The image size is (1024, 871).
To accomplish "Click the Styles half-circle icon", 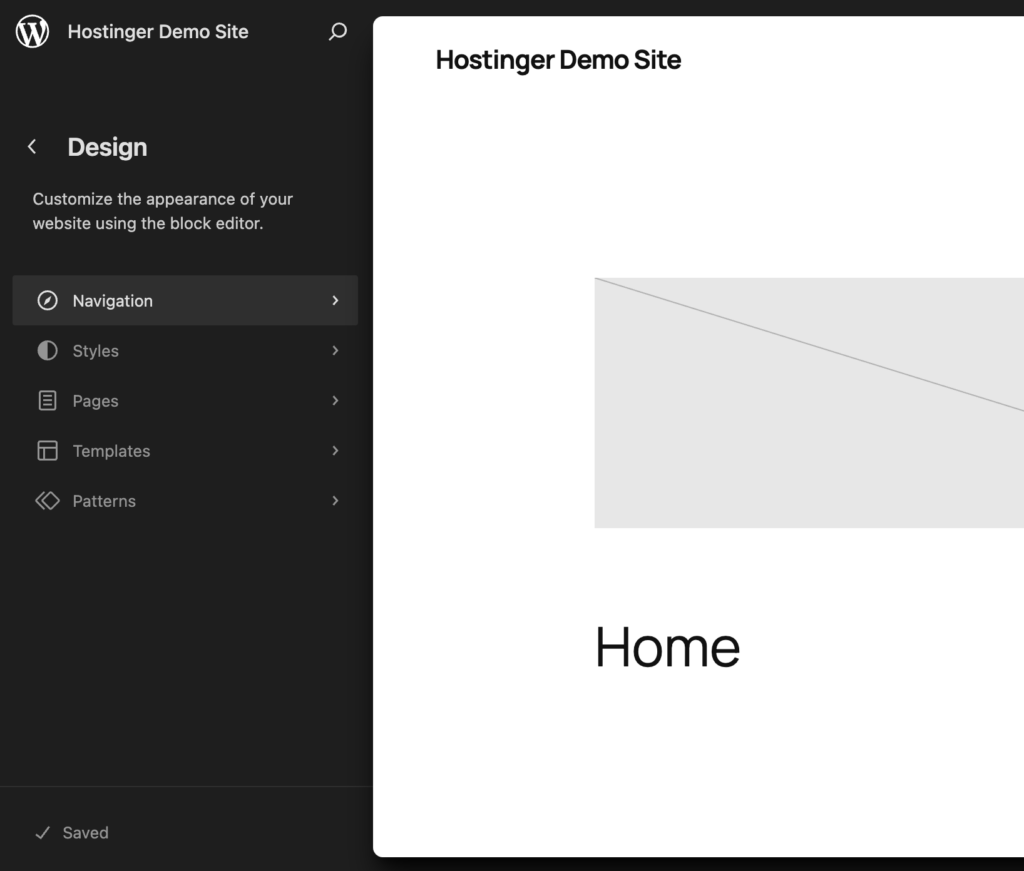I will (47, 350).
